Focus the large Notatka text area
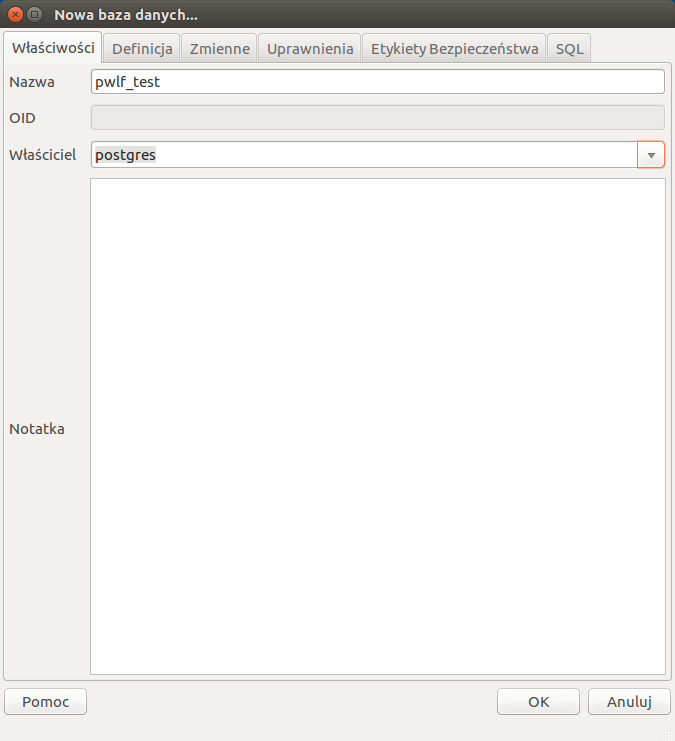Viewport: 675px width, 741px height. pyautogui.click(x=377, y=426)
